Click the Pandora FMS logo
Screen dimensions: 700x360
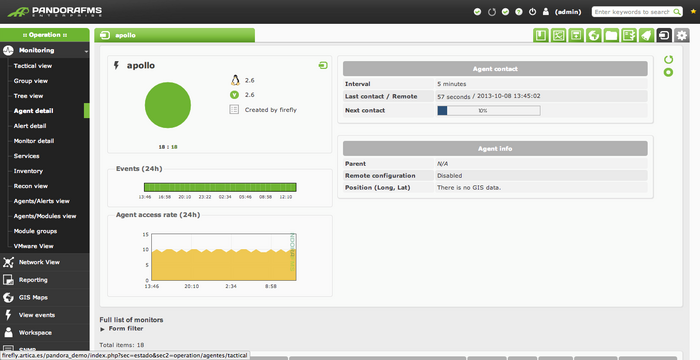point(54,11)
